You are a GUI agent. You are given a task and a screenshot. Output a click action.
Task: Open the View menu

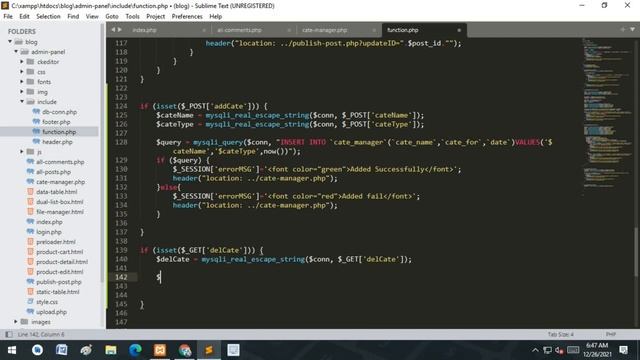click(x=92, y=16)
